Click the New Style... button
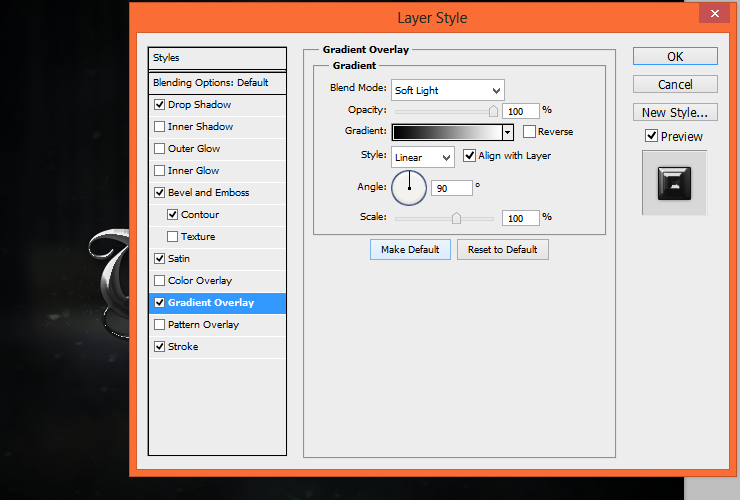The image size is (740, 500). click(x=675, y=112)
